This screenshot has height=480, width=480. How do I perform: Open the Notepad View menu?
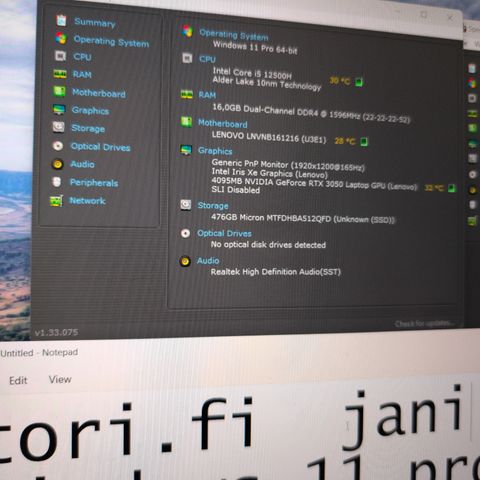(x=60, y=379)
